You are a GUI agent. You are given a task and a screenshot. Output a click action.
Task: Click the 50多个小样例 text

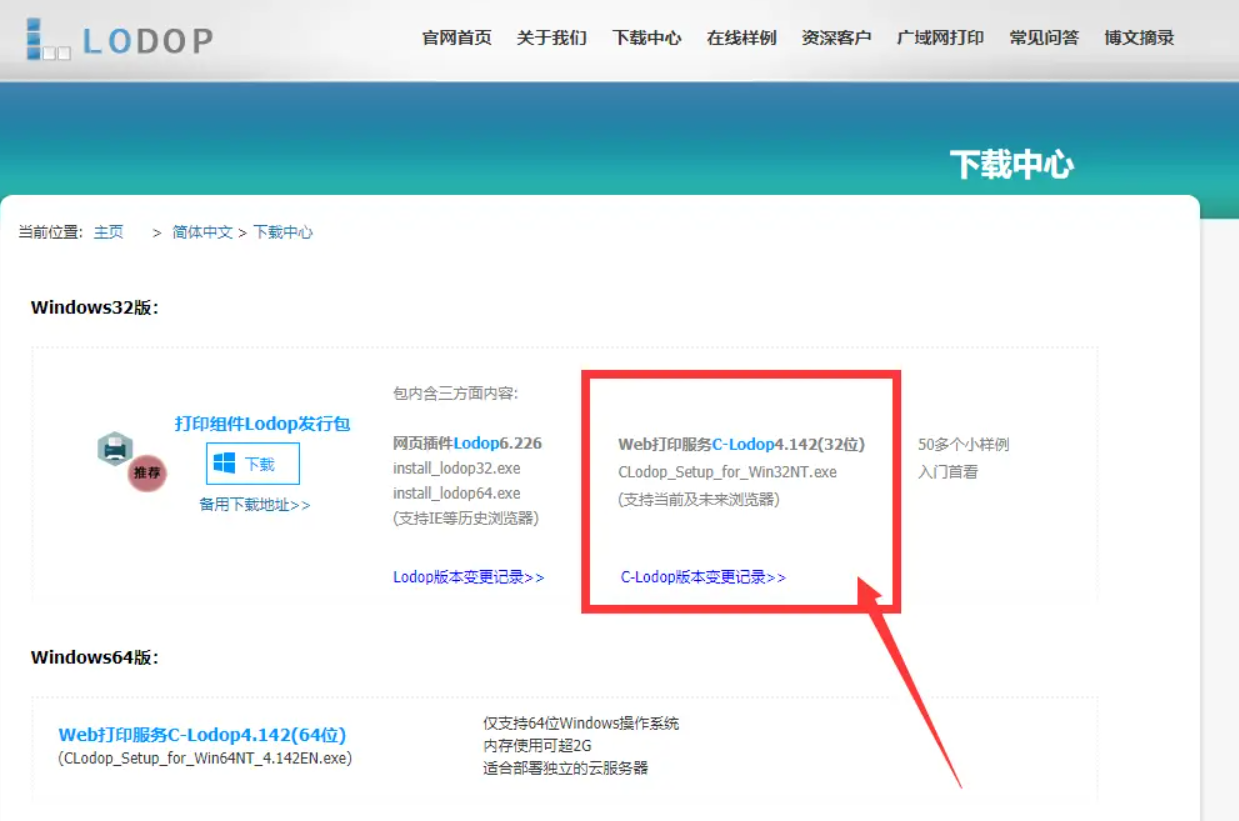coord(964,445)
